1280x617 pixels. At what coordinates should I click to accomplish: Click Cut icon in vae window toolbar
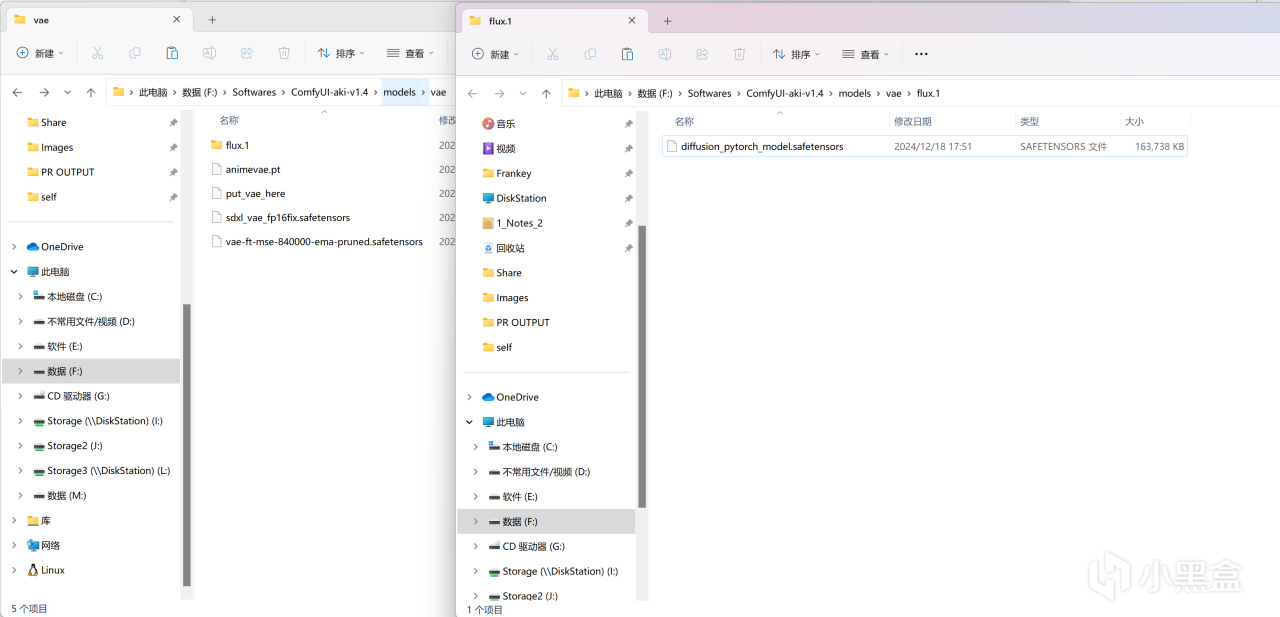97,53
